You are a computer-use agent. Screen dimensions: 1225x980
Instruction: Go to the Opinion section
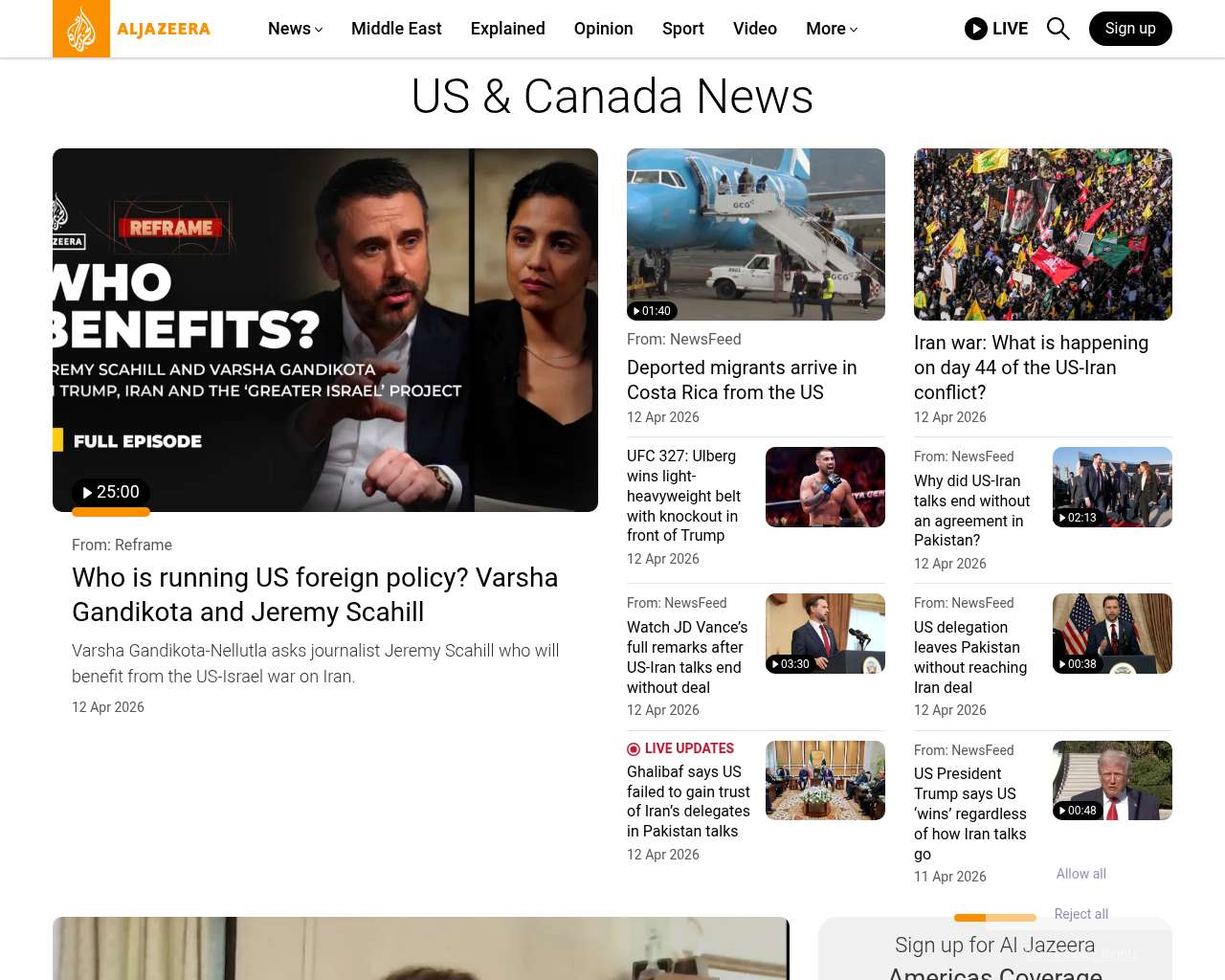[x=603, y=29]
